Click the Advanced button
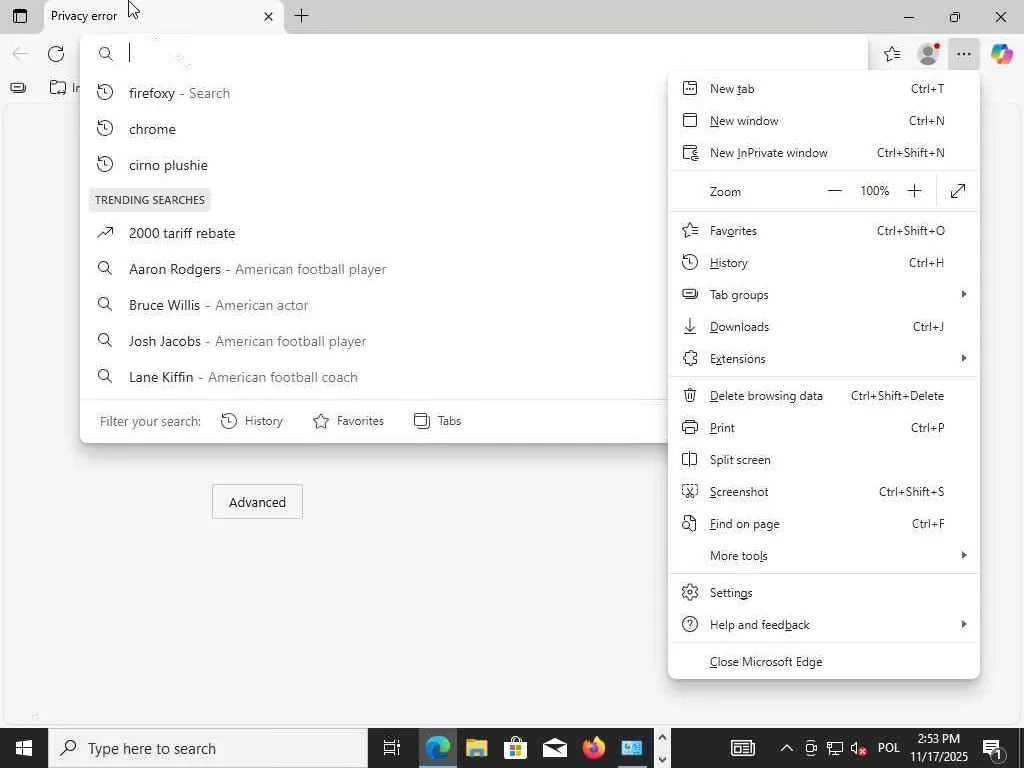 point(257,502)
